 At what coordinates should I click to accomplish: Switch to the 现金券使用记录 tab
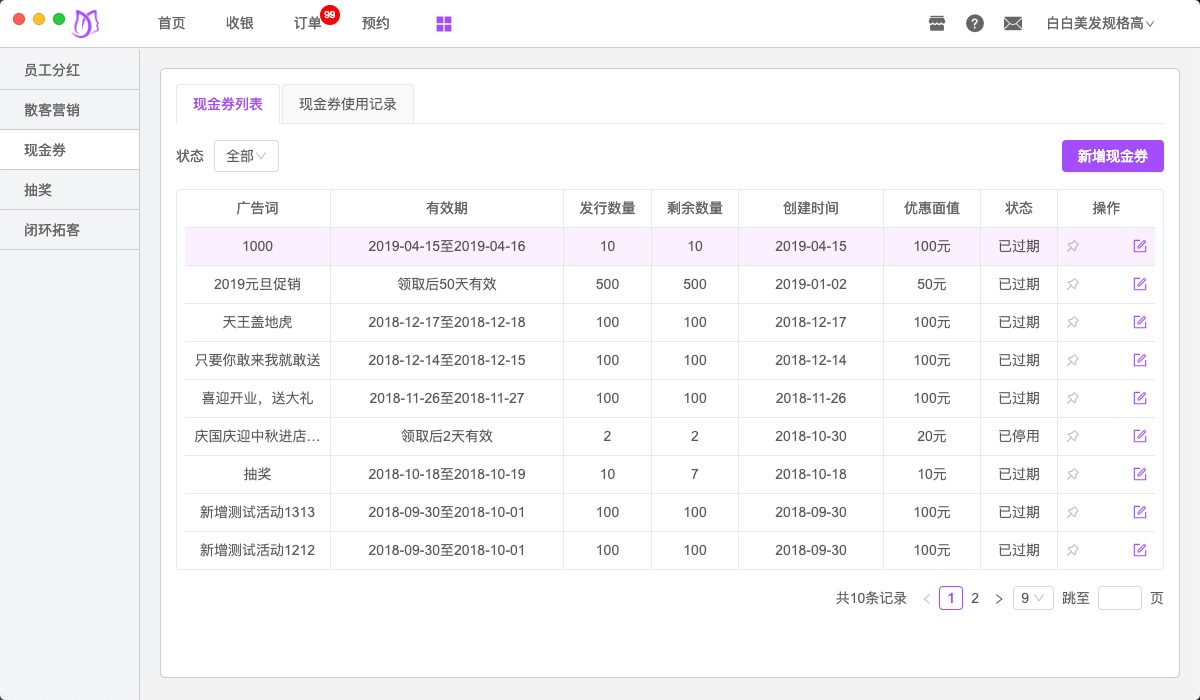pyautogui.click(x=348, y=104)
